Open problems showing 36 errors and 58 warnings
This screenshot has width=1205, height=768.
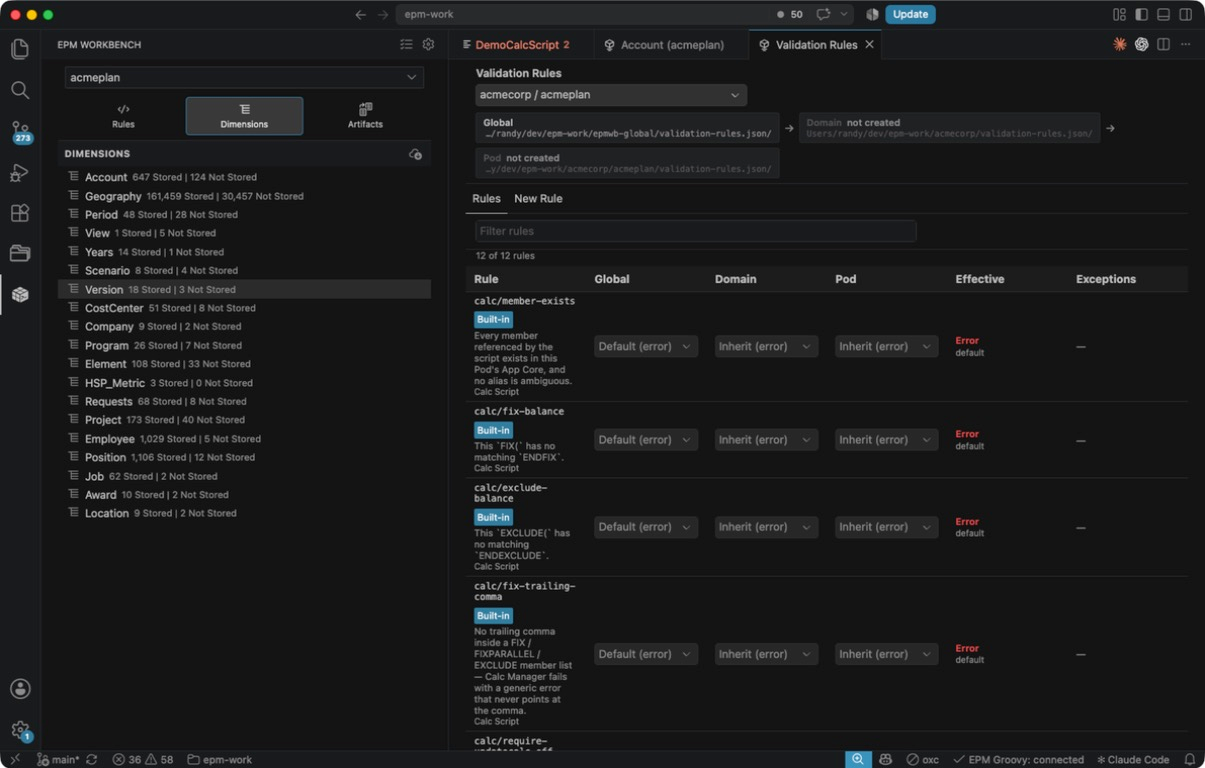[x=143, y=759]
